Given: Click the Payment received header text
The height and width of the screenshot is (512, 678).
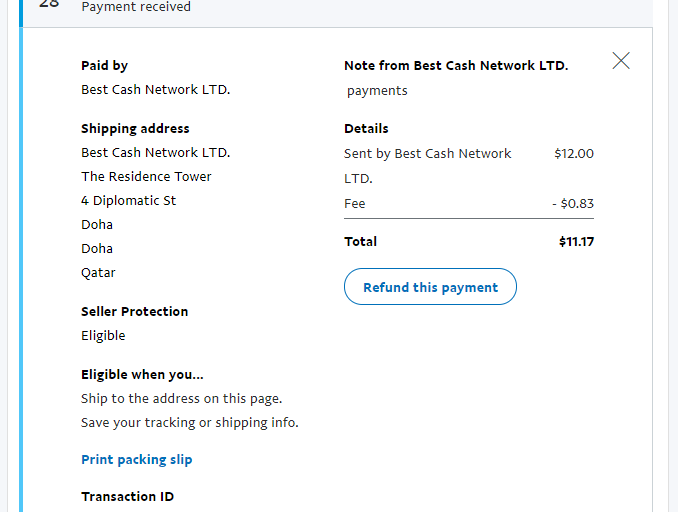Looking at the screenshot, I should point(136,7).
